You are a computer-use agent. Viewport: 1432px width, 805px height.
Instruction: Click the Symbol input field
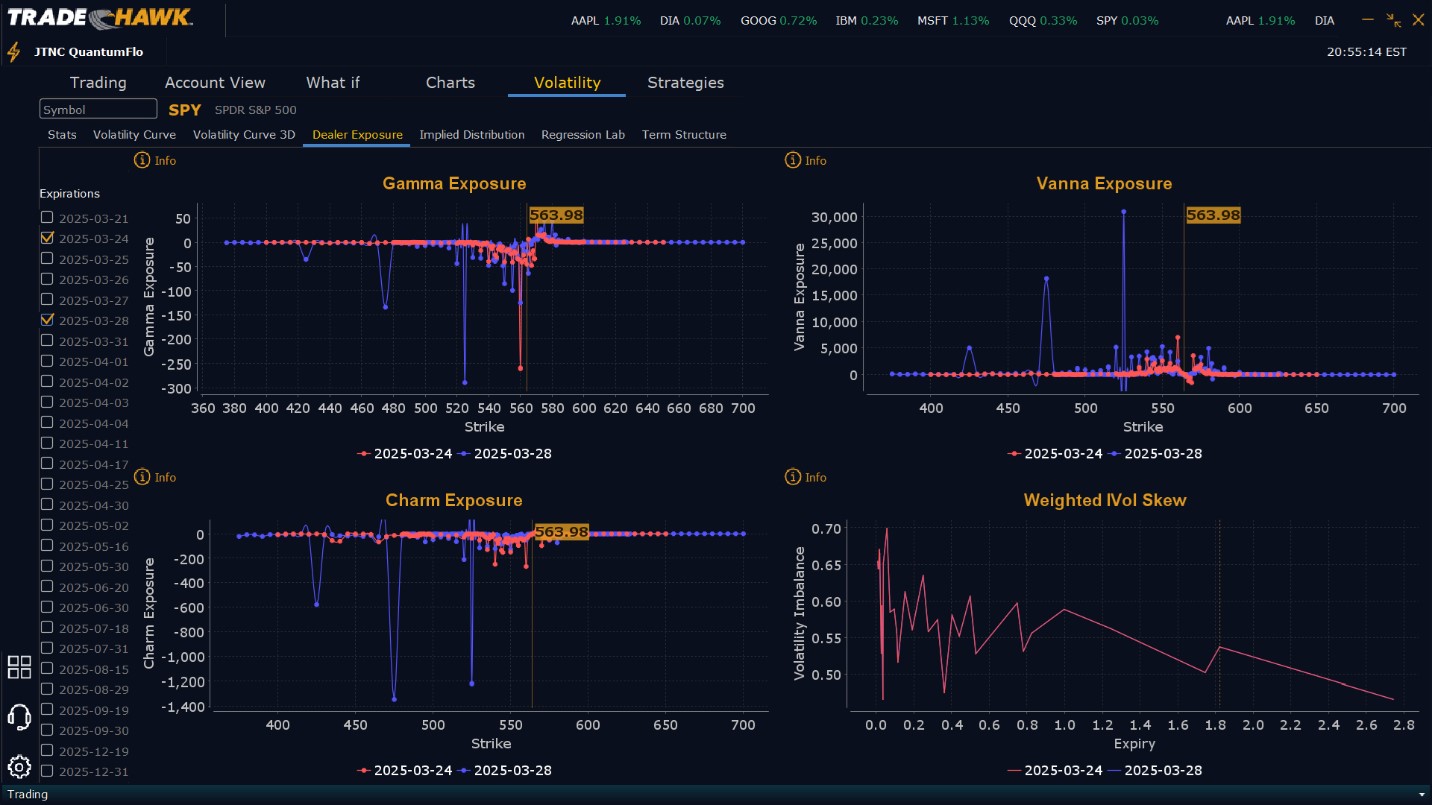(x=98, y=109)
